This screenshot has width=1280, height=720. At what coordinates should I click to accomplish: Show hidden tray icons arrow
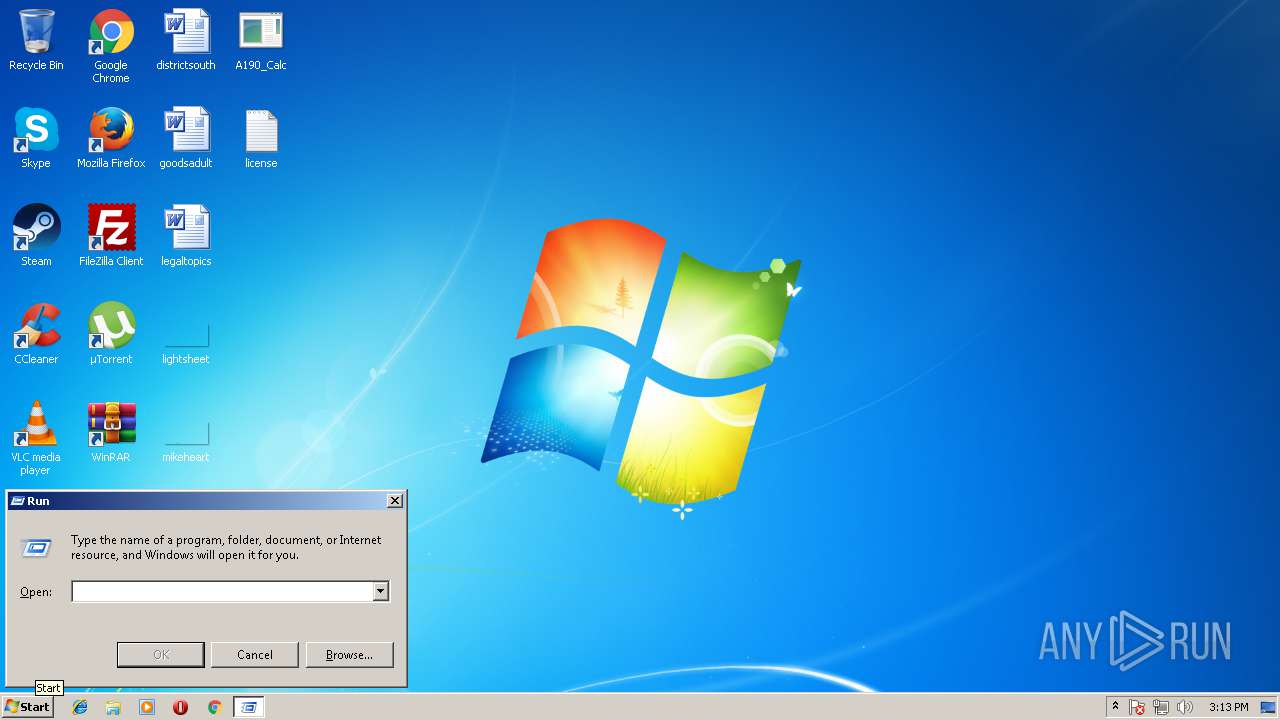coord(1115,707)
